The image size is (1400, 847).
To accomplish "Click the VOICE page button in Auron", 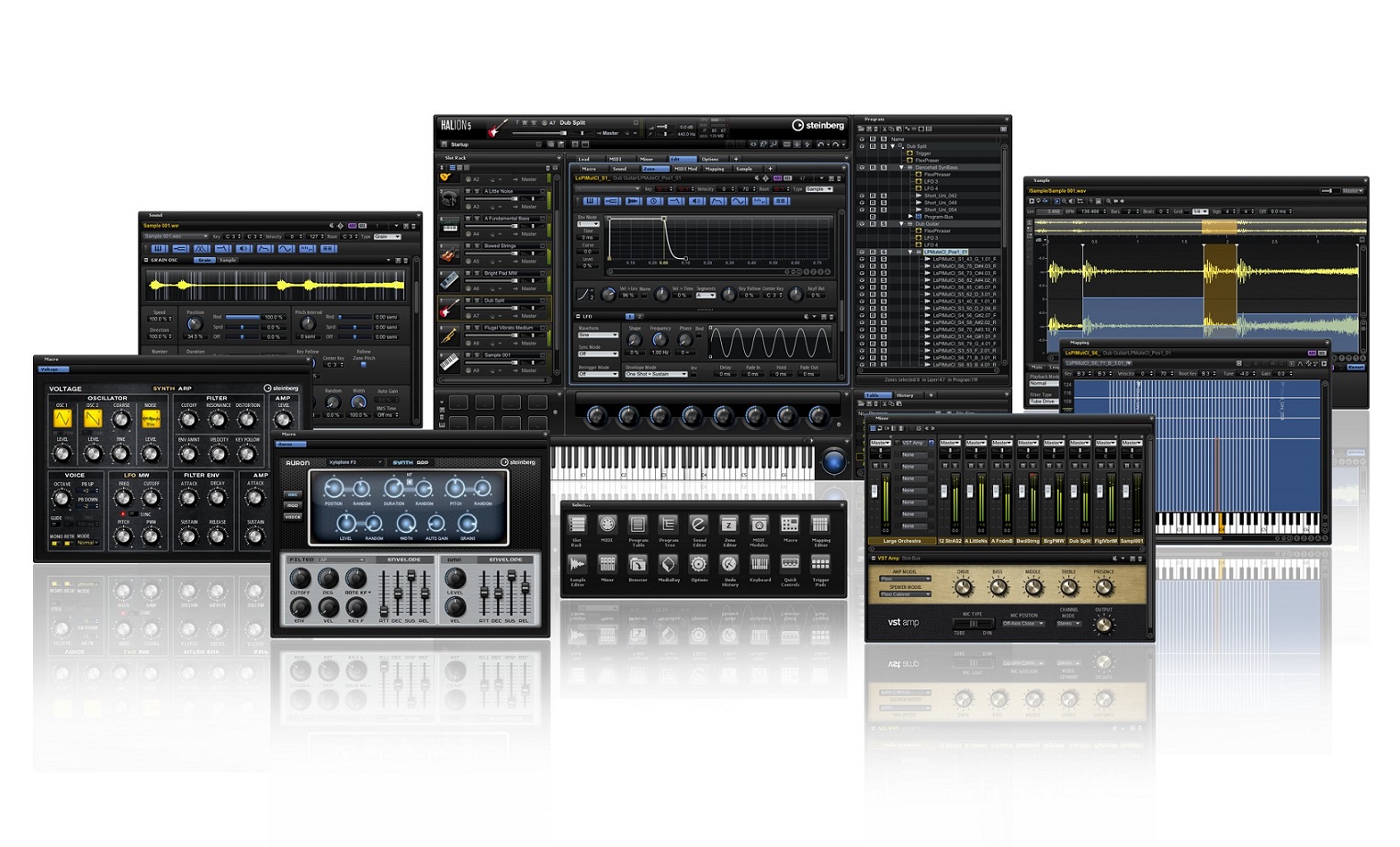I will tap(292, 516).
